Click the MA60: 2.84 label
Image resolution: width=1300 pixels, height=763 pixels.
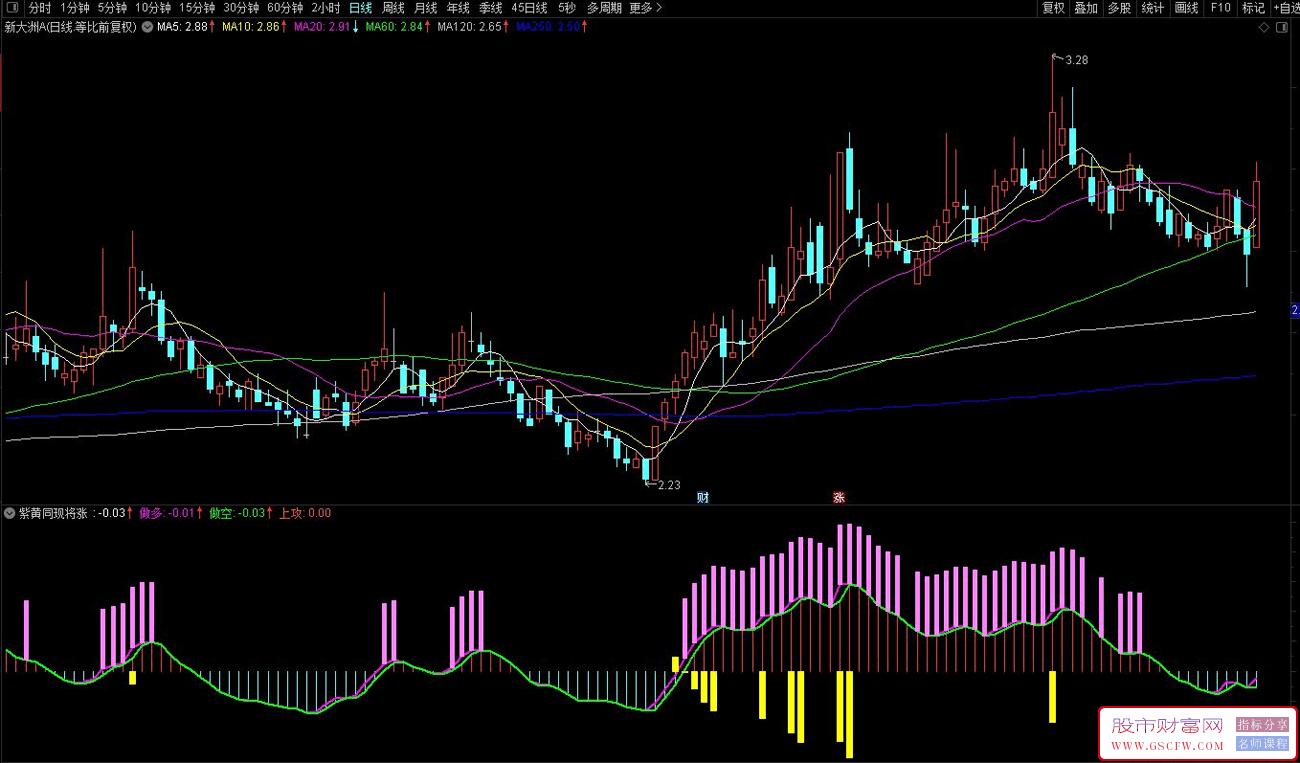click(394, 28)
